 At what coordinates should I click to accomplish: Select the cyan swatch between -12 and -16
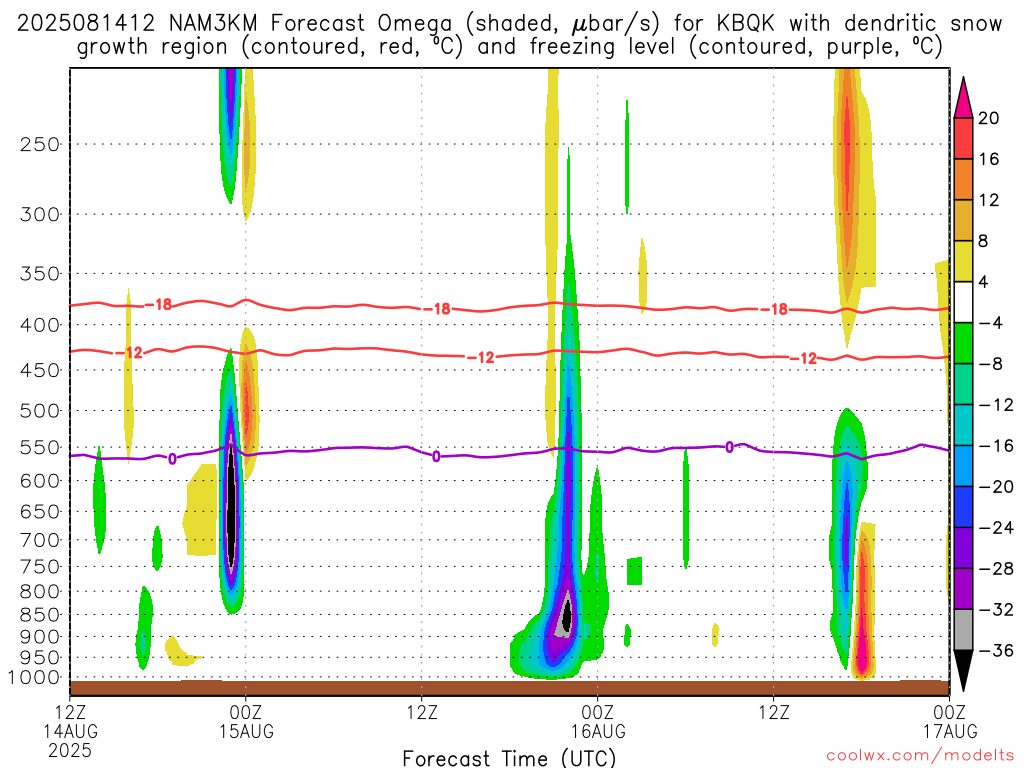coord(963,425)
